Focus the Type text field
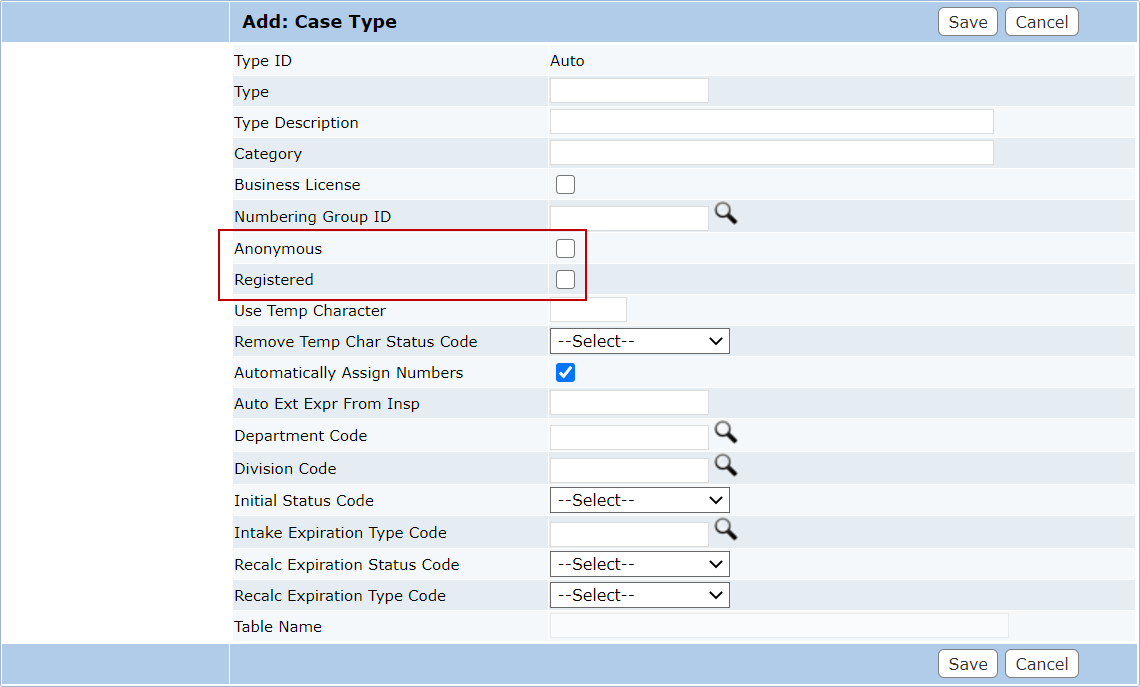This screenshot has width=1140, height=687. coord(629,92)
